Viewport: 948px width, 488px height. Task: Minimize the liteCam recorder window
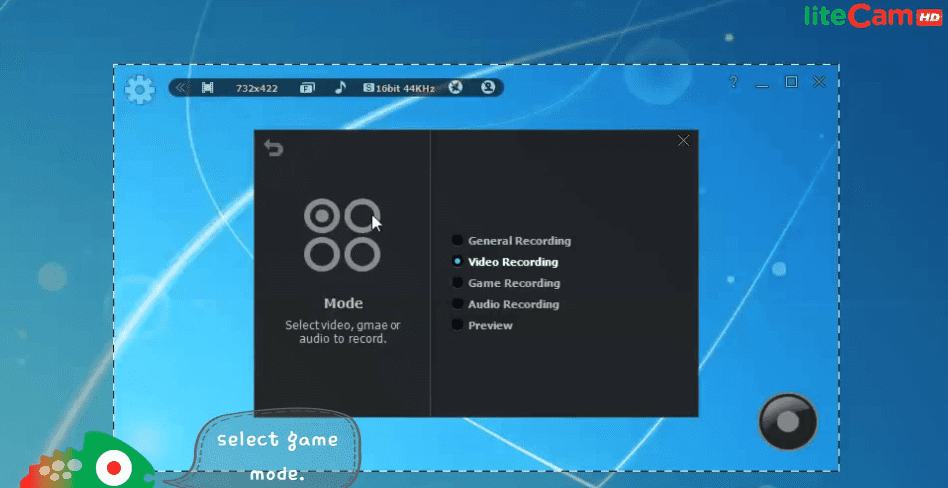pyautogui.click(x=762, y=84)
